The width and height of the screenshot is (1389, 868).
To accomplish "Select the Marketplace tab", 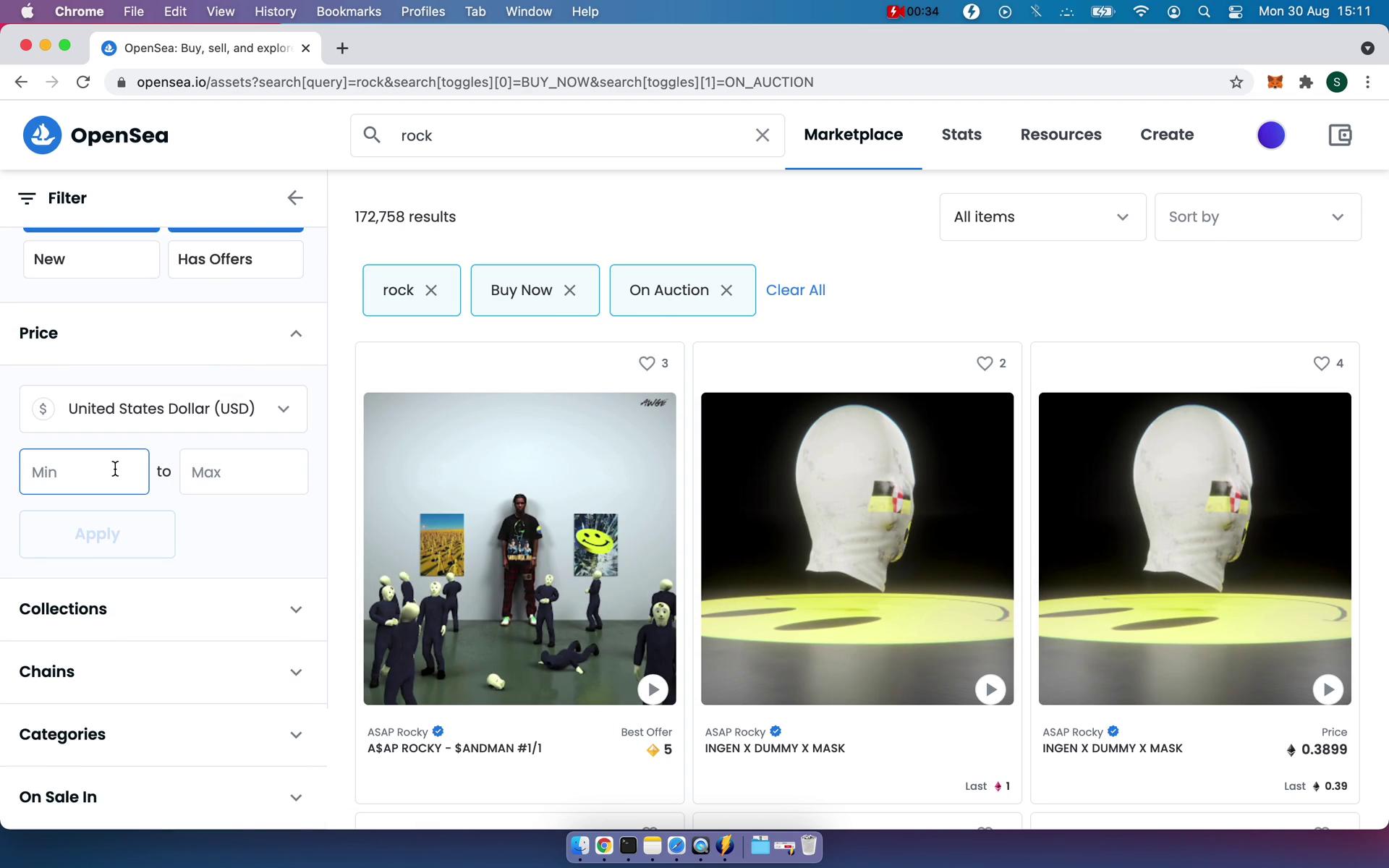I will coord(854,134).
